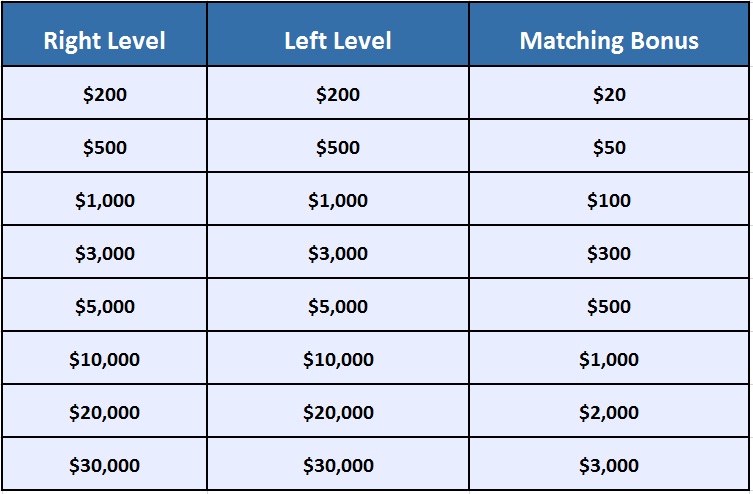
Task: Select the $3,000 Left Level cell
Action: pyautogui.click(x=338, y=252)
